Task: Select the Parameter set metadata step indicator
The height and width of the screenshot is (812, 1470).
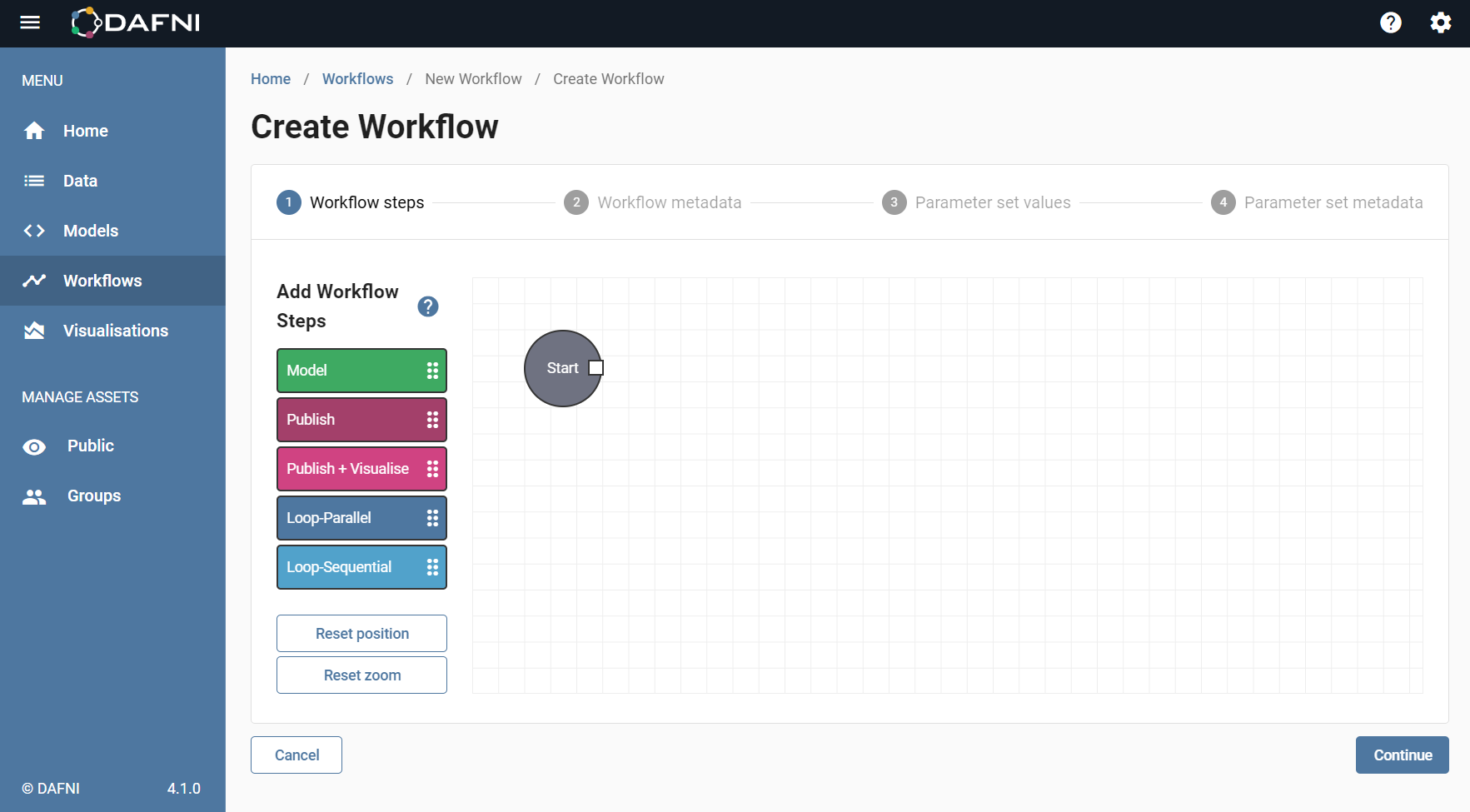Action: pyautogui.click(x=1223, y=202)
